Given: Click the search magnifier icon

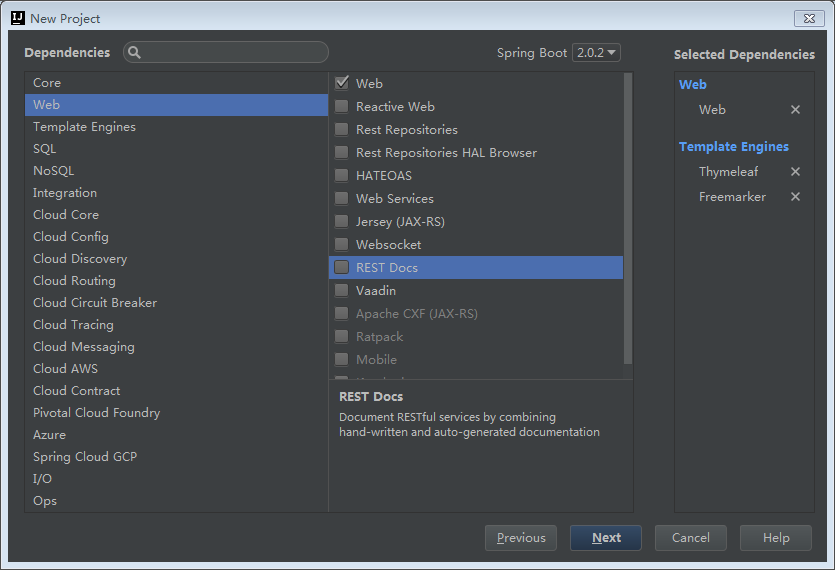Looking at the screenshot, I should coord(134,52).
